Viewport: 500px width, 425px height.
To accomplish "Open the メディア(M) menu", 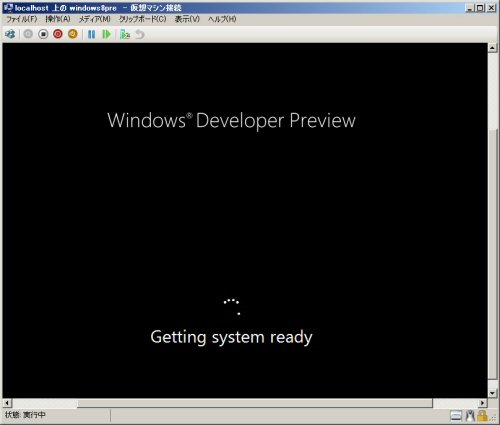I will click(95, 19).
